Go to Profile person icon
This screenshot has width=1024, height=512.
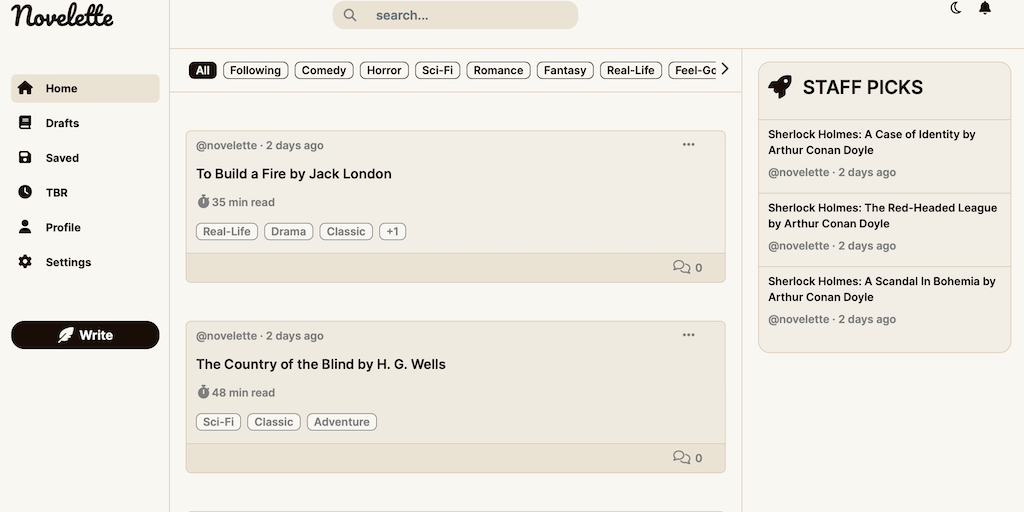(x=25, y=227)
